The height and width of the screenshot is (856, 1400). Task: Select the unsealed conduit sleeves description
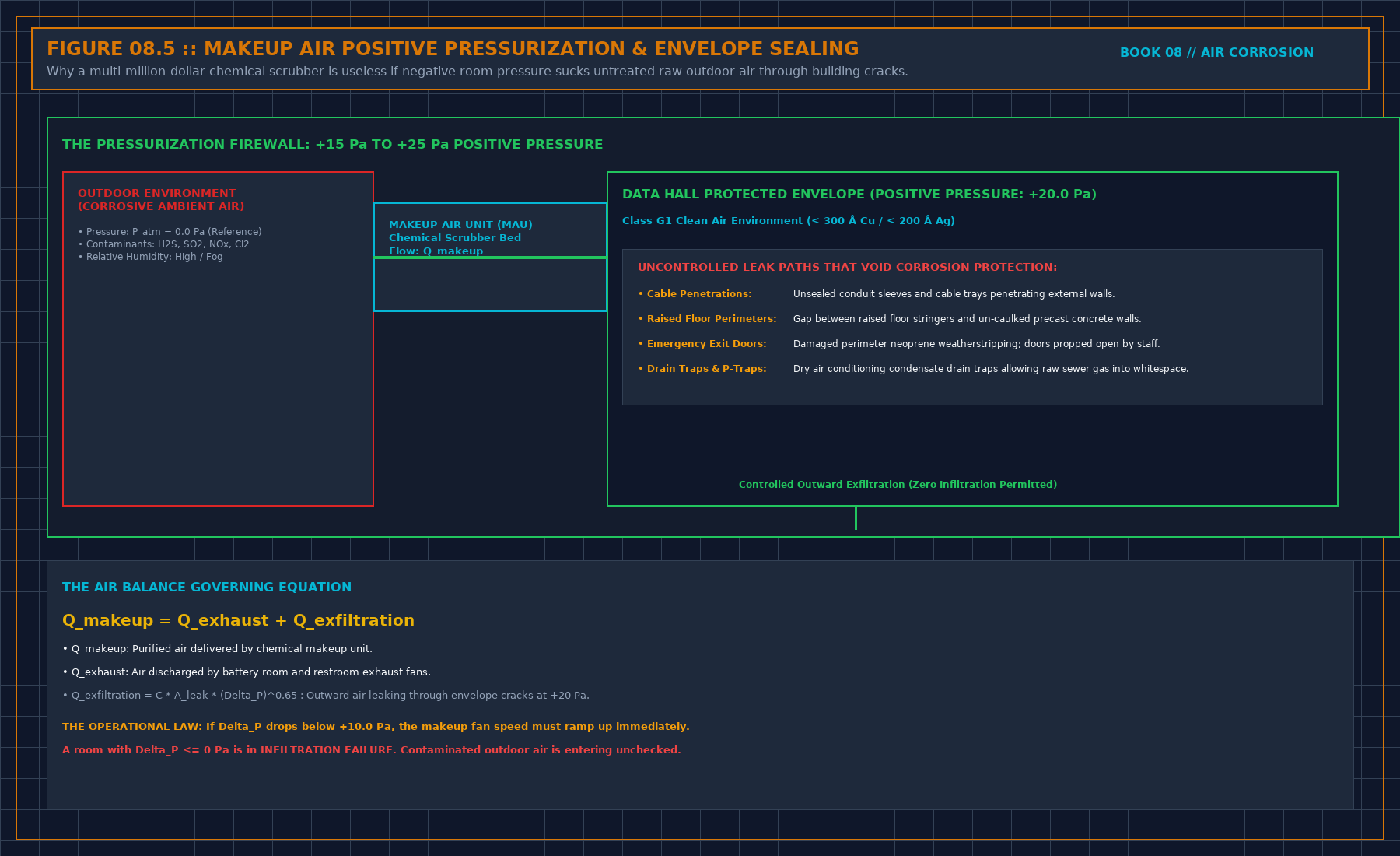(954, 294)
